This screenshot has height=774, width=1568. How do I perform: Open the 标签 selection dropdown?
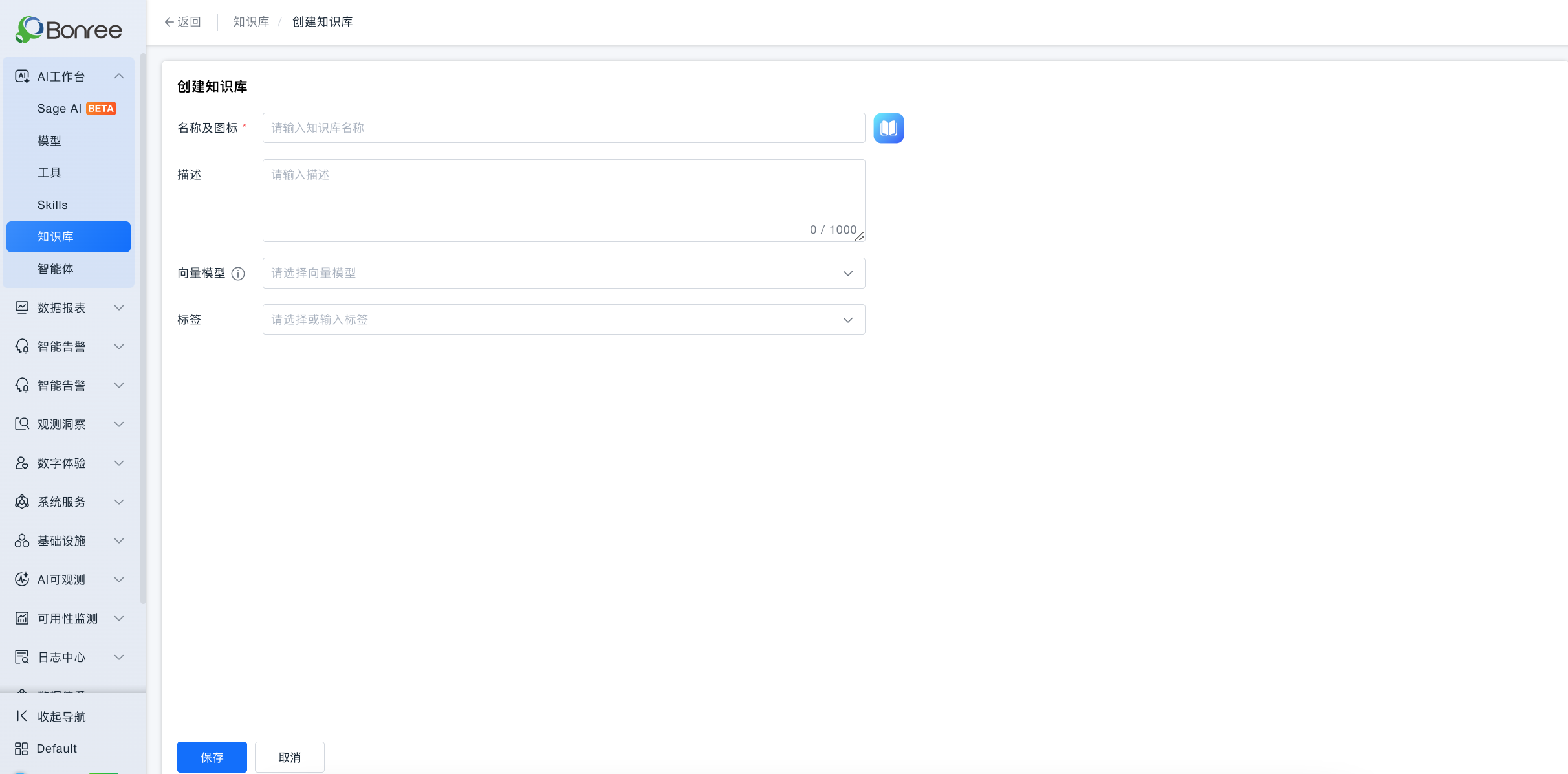[x=563, y=320]
